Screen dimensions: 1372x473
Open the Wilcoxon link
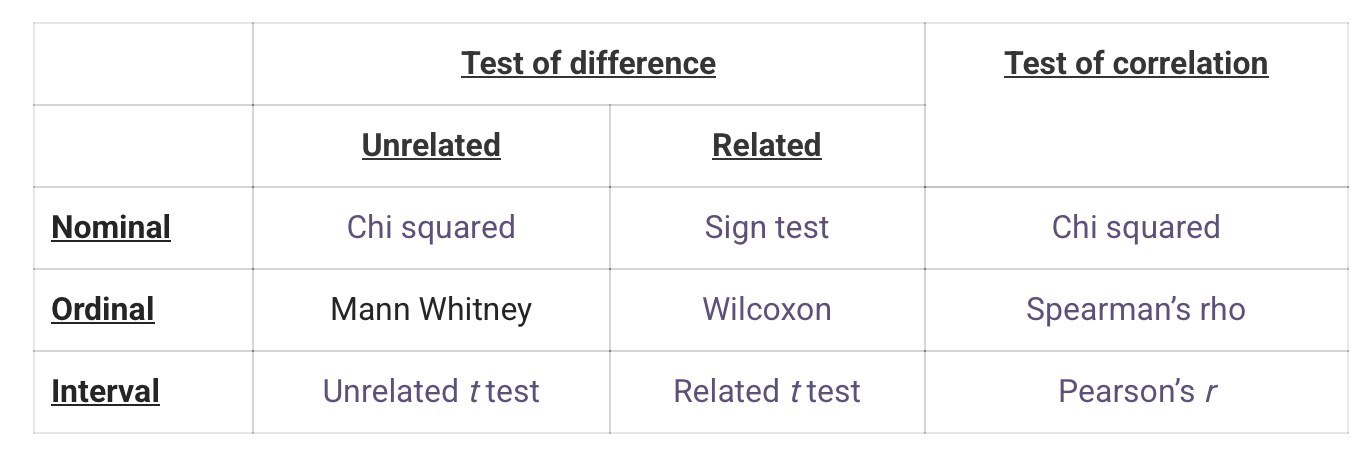[x=767, y=309]
